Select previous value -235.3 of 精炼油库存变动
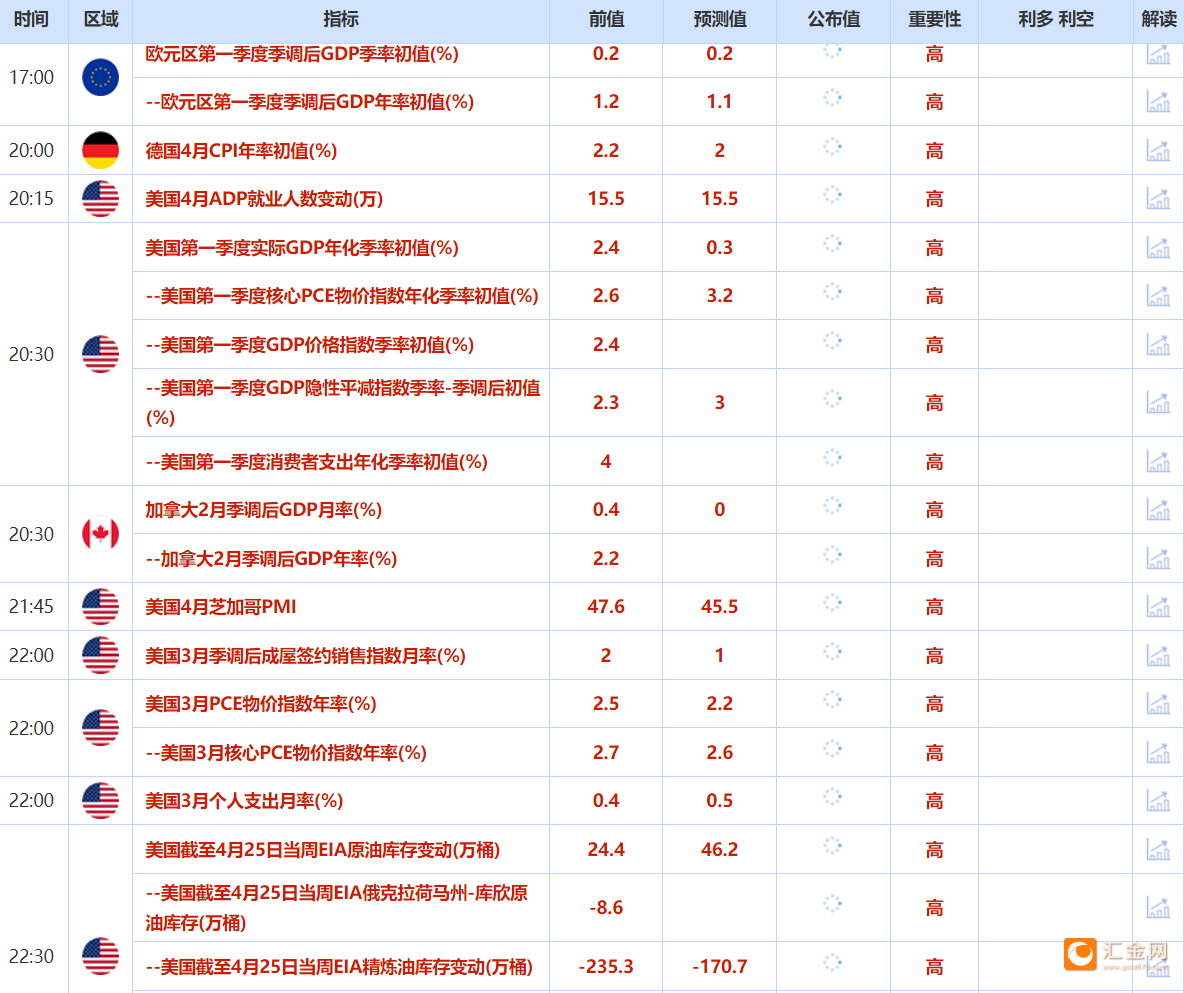1184x993 pixels. coord(606,967)
